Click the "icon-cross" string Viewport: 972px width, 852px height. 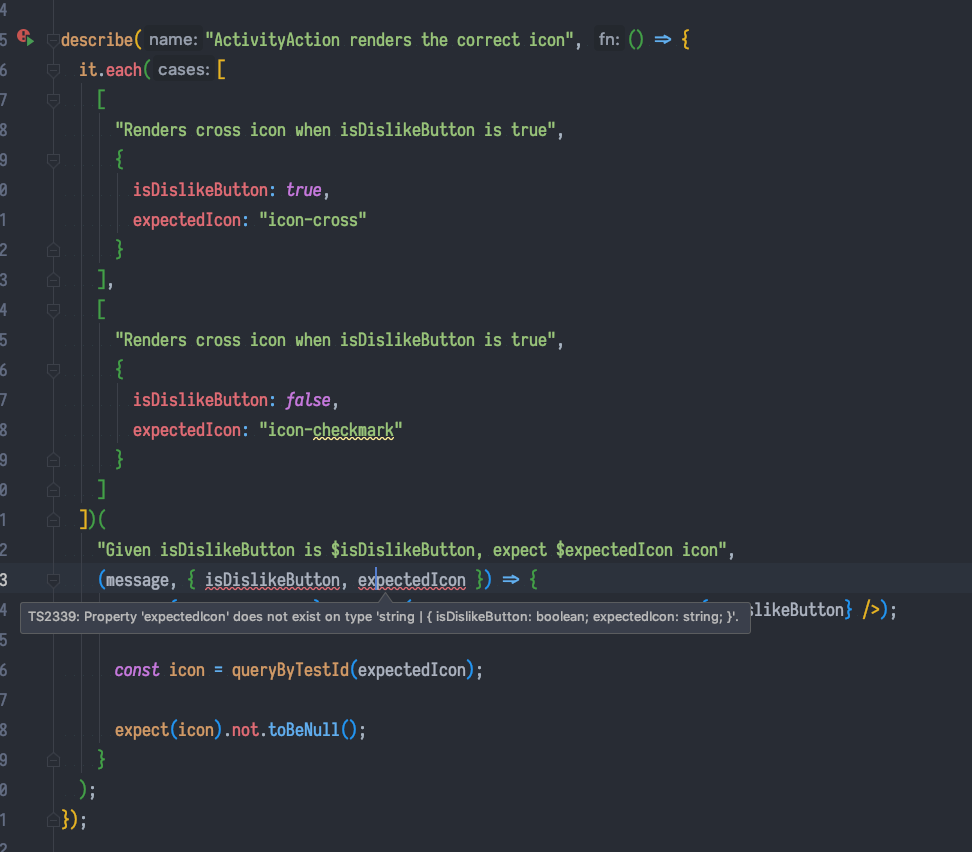point(312,220)
